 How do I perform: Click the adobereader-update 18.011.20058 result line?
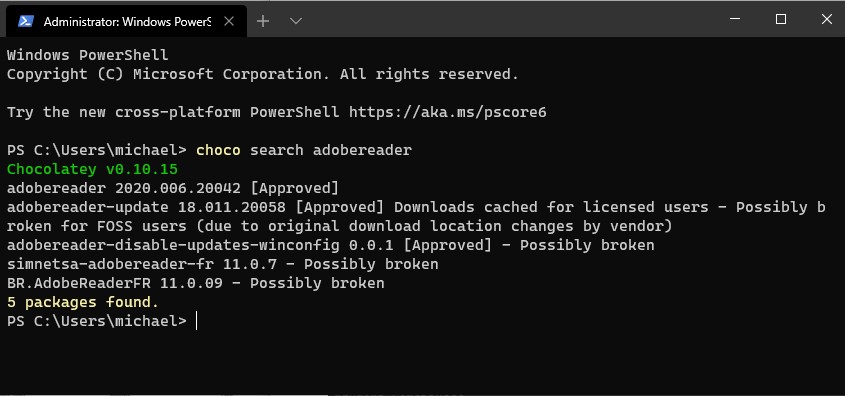pyautogui.click(x=416, y=217)
